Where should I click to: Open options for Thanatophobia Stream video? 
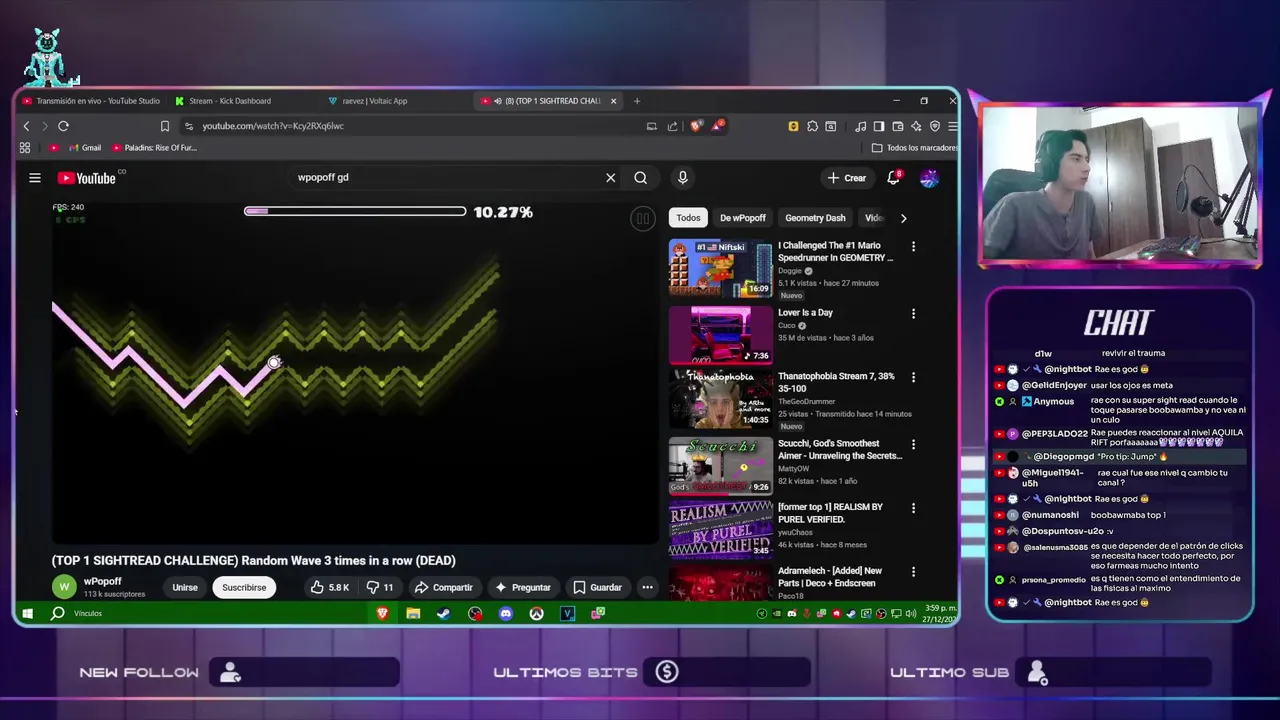pos(913,378)
